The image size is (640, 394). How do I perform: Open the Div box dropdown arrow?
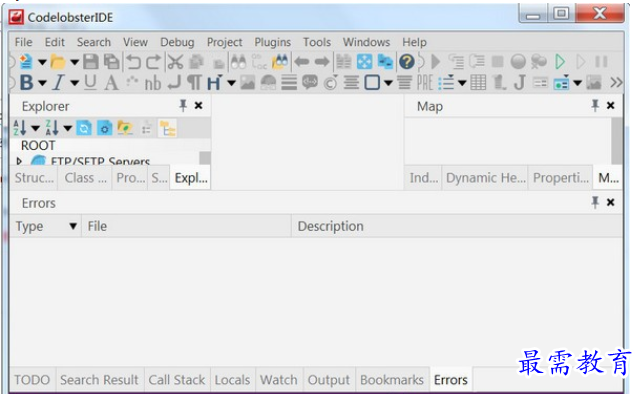pos(388,83)
